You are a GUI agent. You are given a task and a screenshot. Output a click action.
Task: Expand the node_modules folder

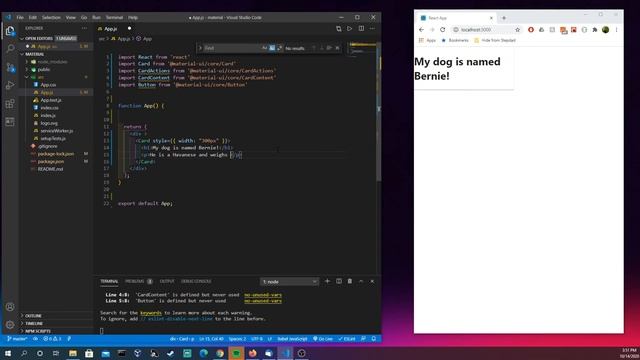(52, 62)
